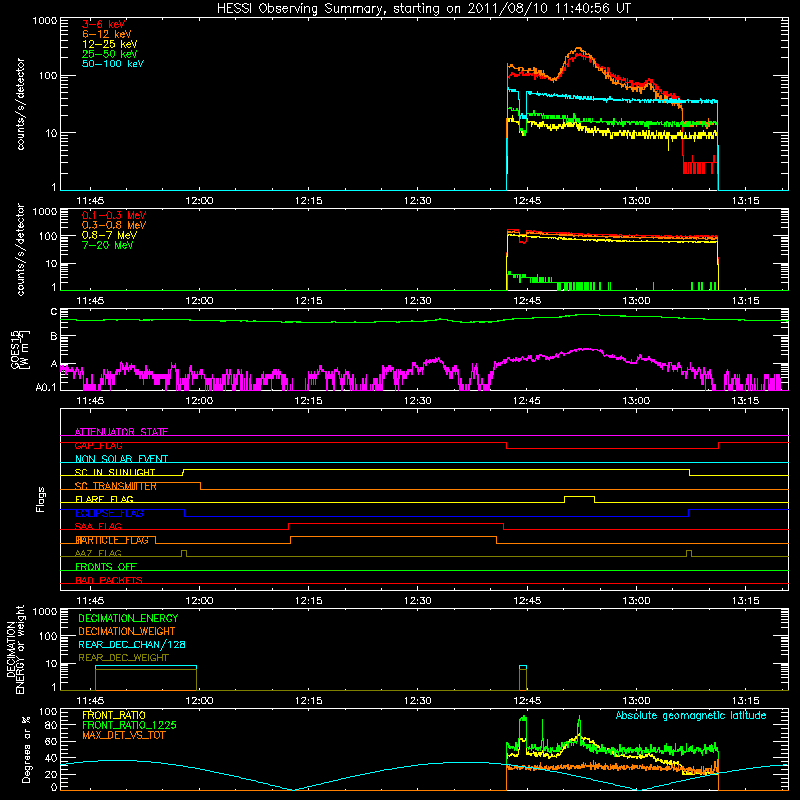Viewport: 800px width, 800px height.
Task: Click the A0.1 label on the GOES15 axis
Action: click(46, 388)
